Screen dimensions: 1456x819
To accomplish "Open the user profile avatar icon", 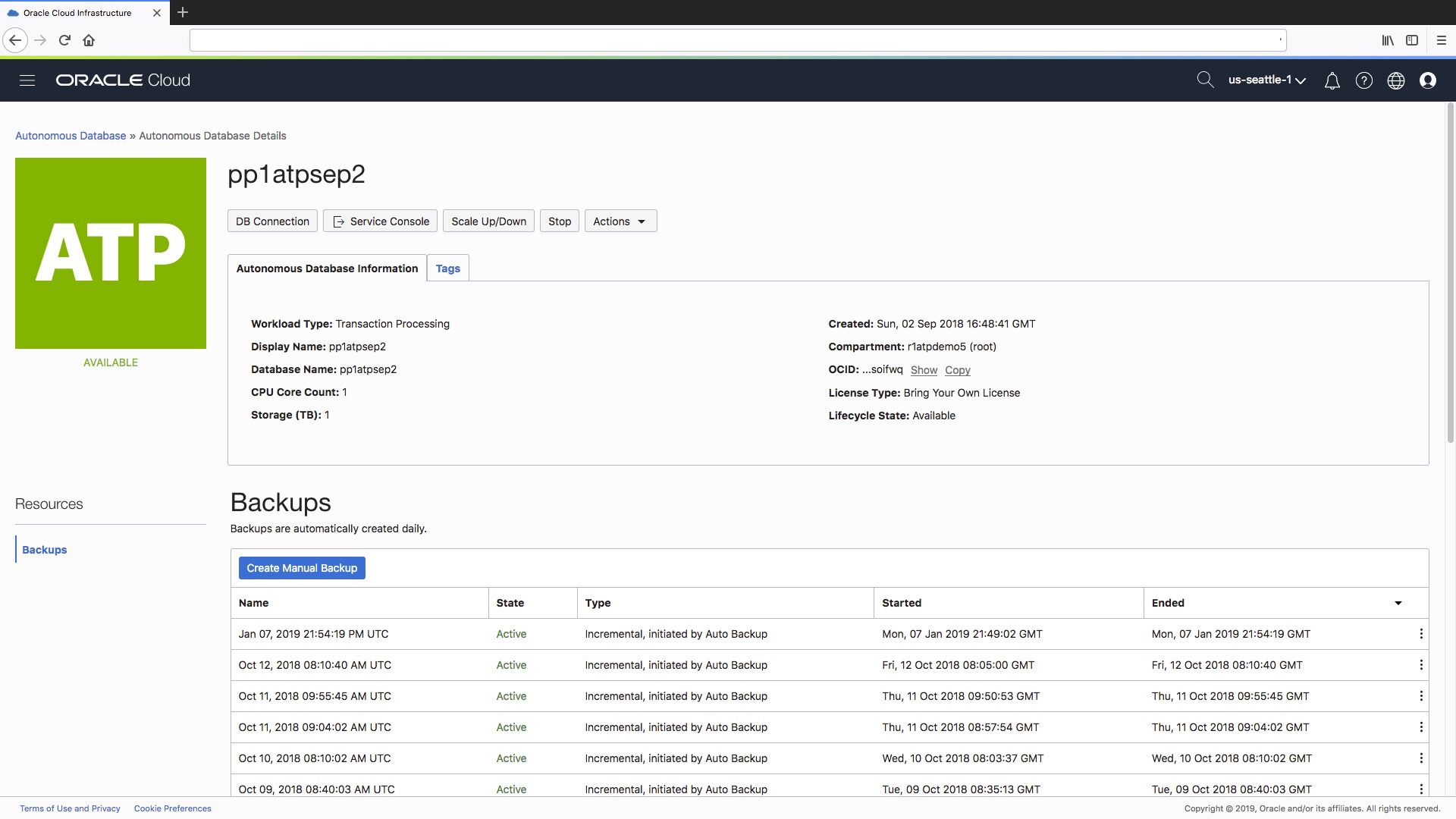I will (1427, 80).
